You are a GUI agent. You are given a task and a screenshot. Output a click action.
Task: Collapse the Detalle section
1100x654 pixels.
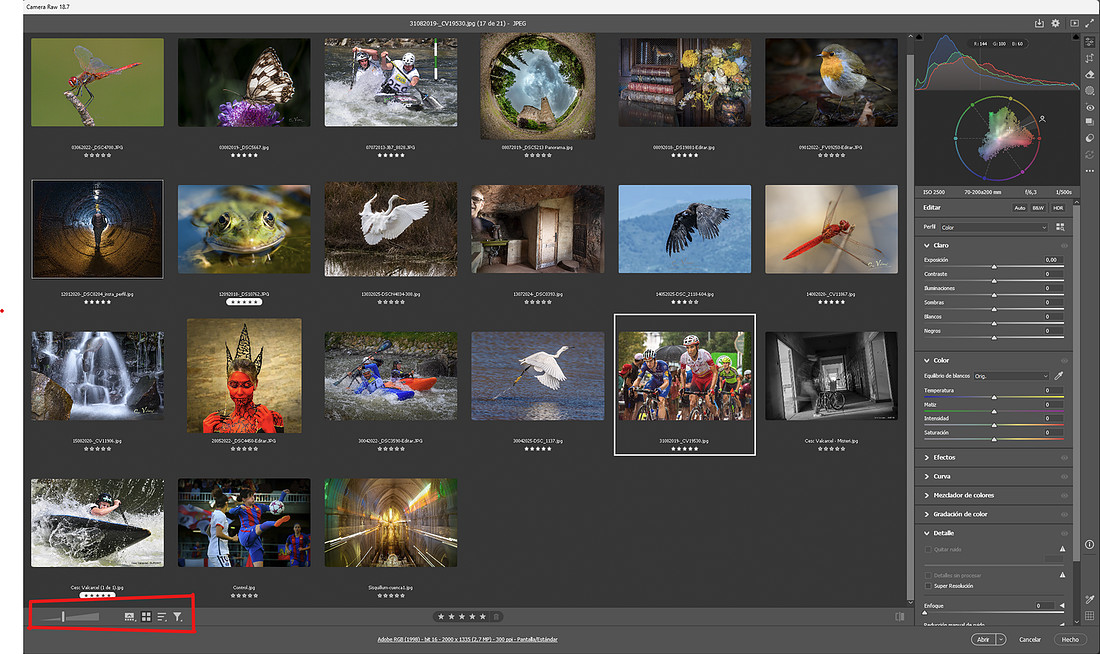coord(927,533)
